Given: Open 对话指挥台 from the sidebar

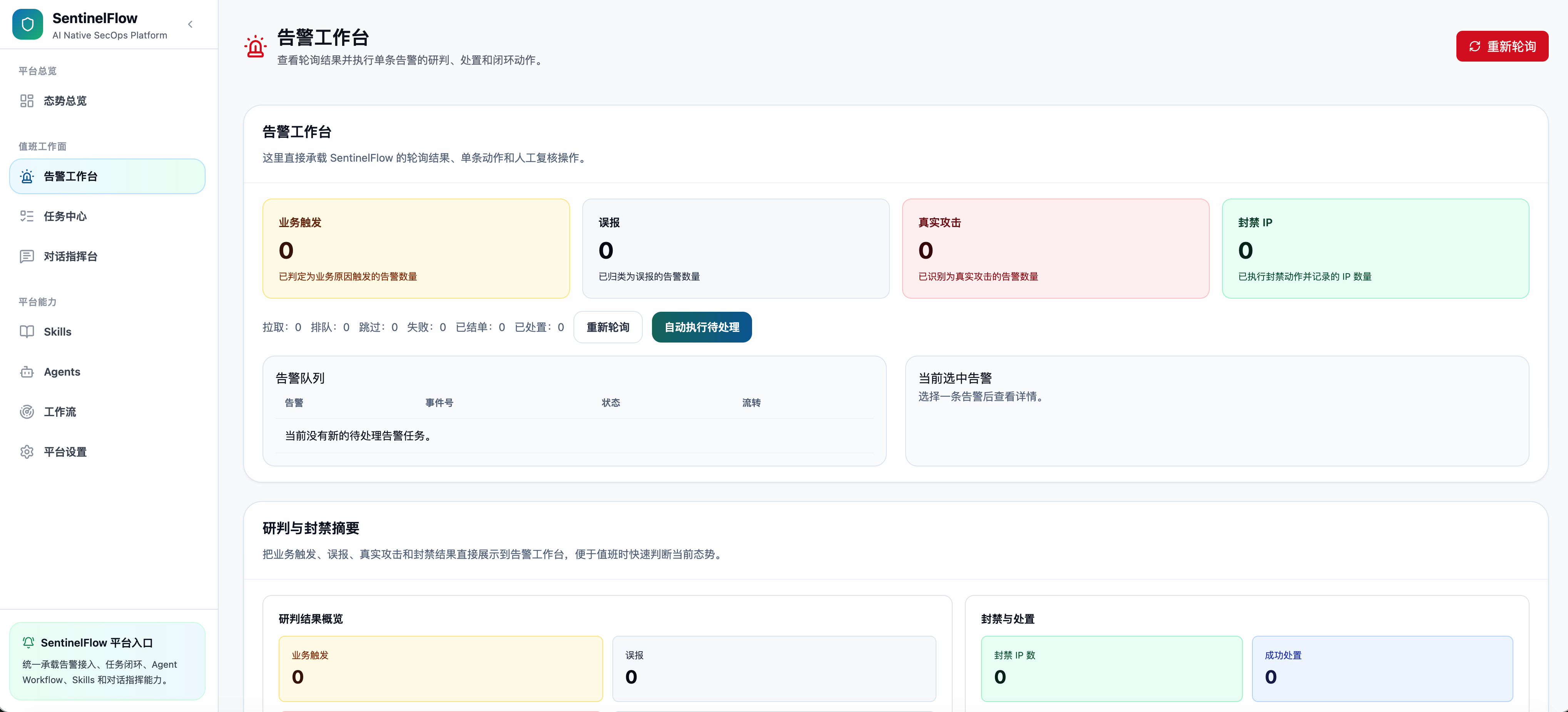Looking at the screenshot, I should [108, 257].
